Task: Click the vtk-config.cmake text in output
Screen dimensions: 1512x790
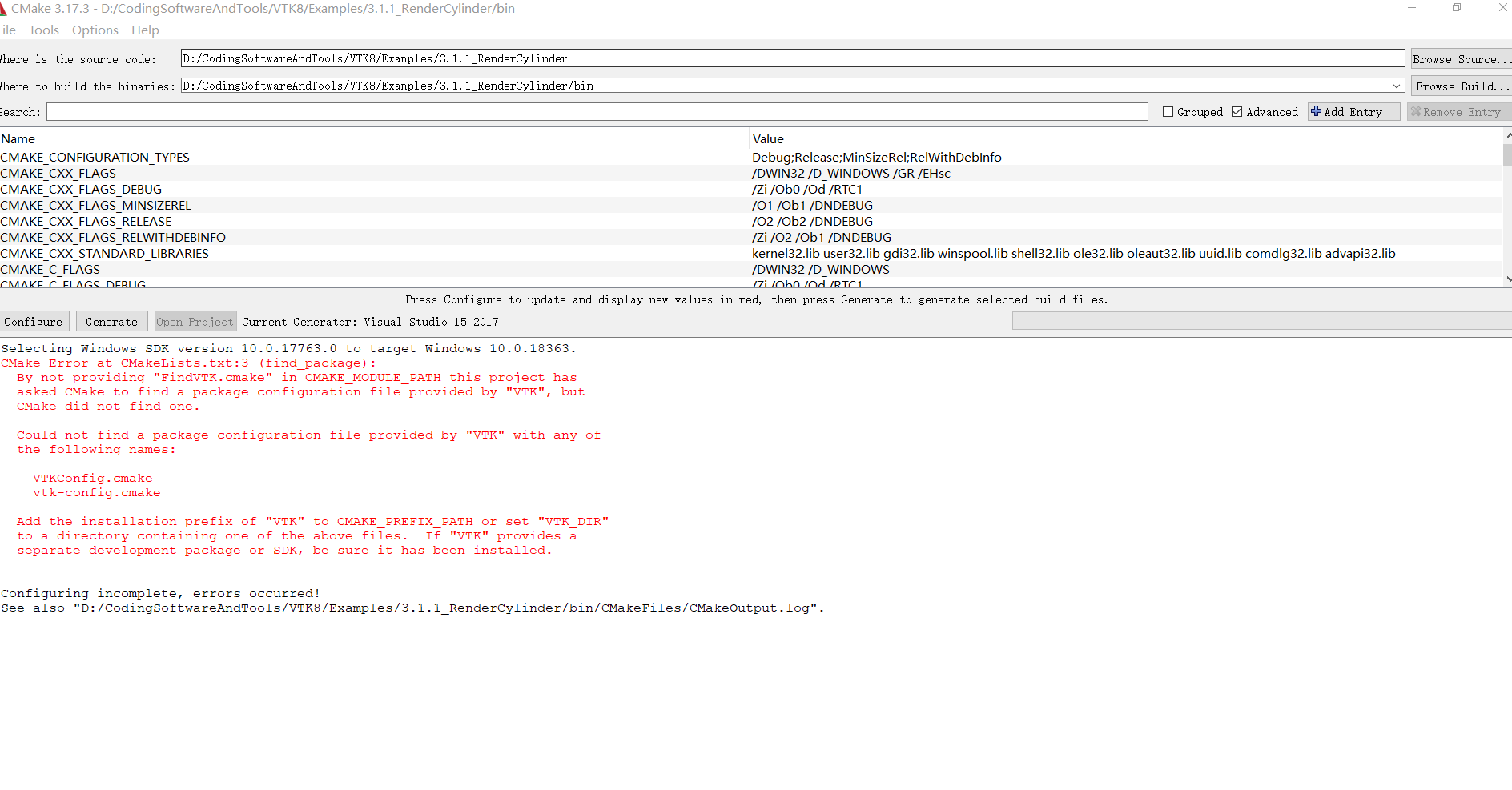Action: click(96, 493)
